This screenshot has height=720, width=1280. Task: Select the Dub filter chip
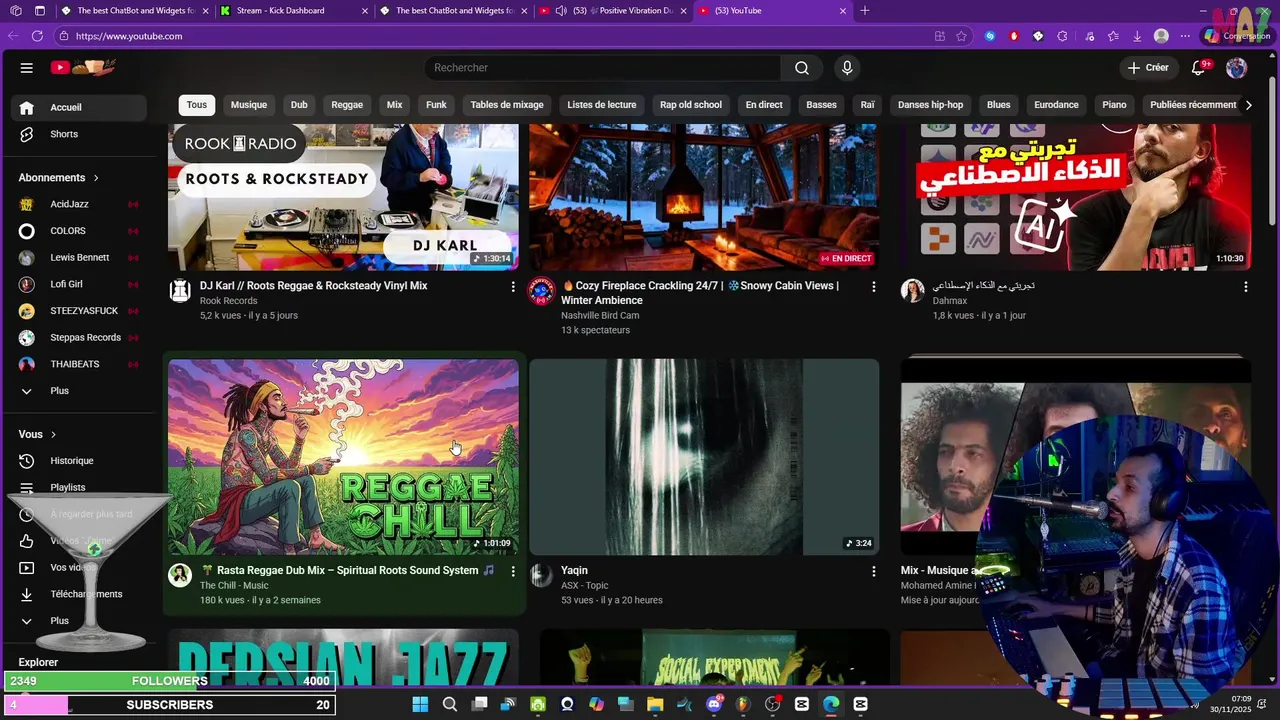[299, 105]
